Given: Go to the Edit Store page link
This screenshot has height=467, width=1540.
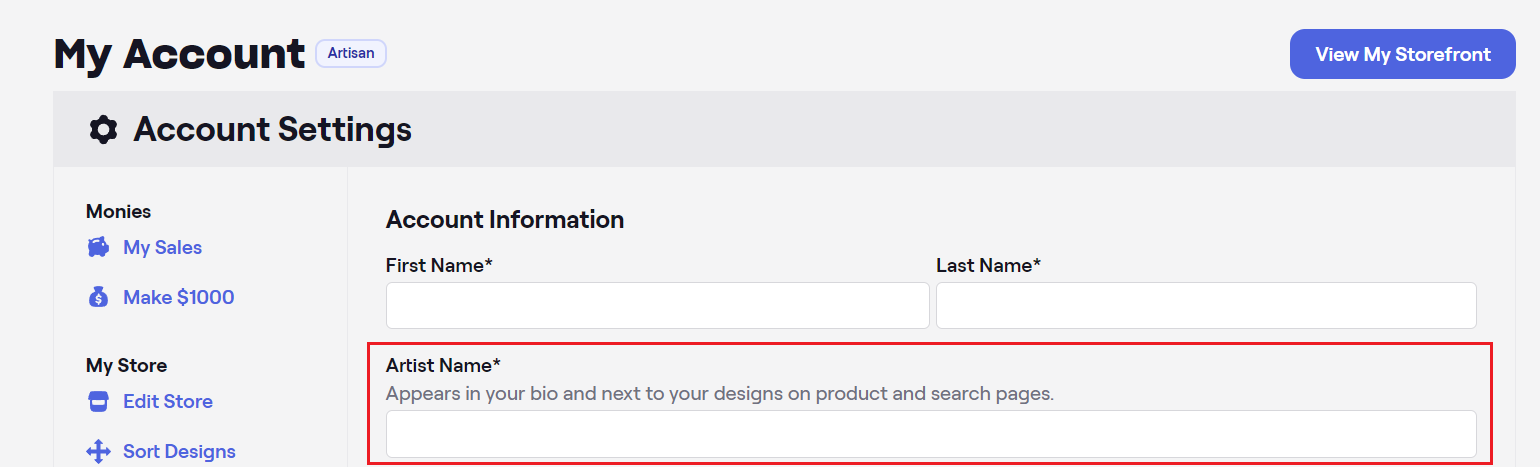Looking at the screenshot, I should [168, 401].
